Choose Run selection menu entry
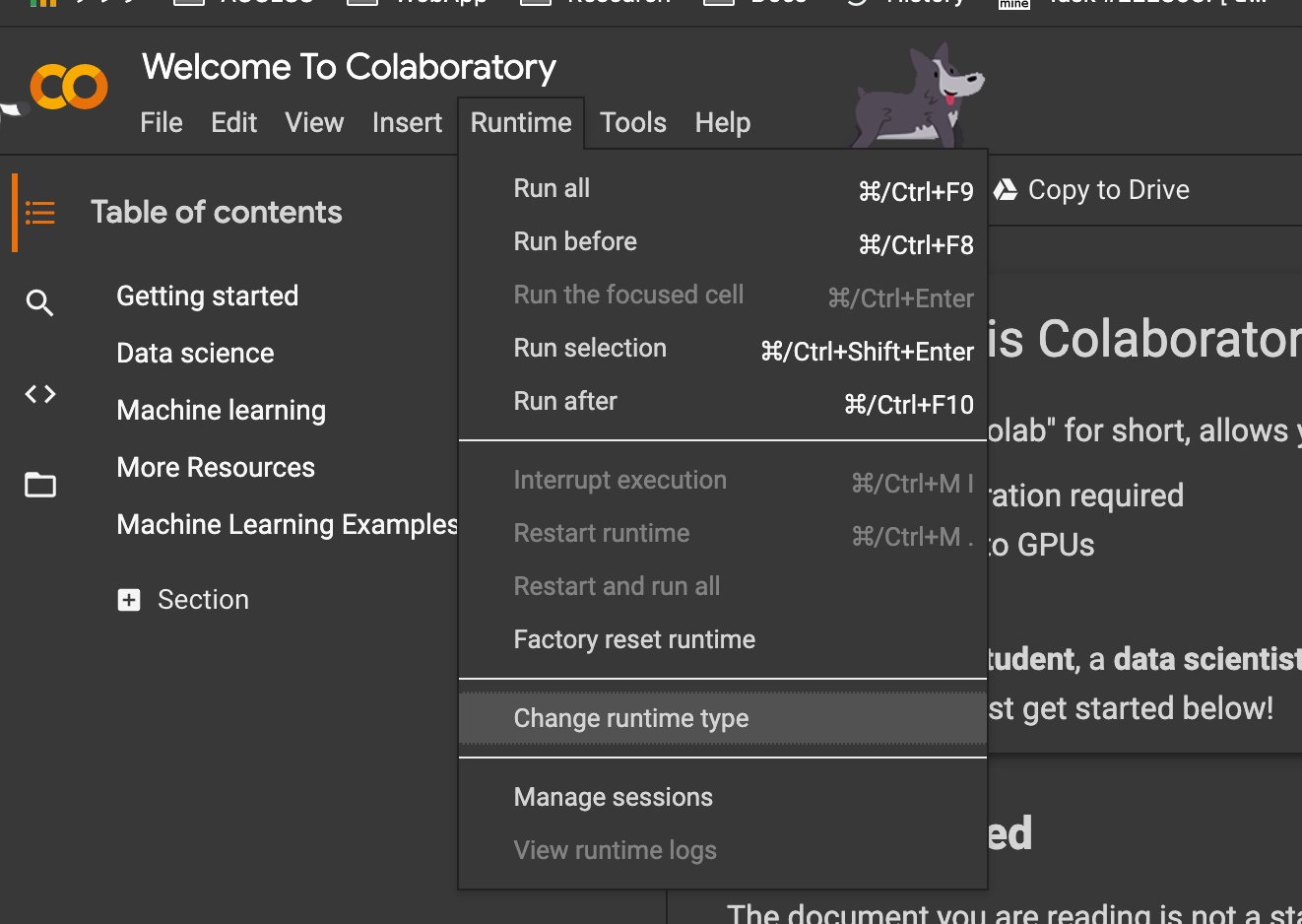Screen dimensions: 1302x924 pyautogui.click(x=590, y=349)
